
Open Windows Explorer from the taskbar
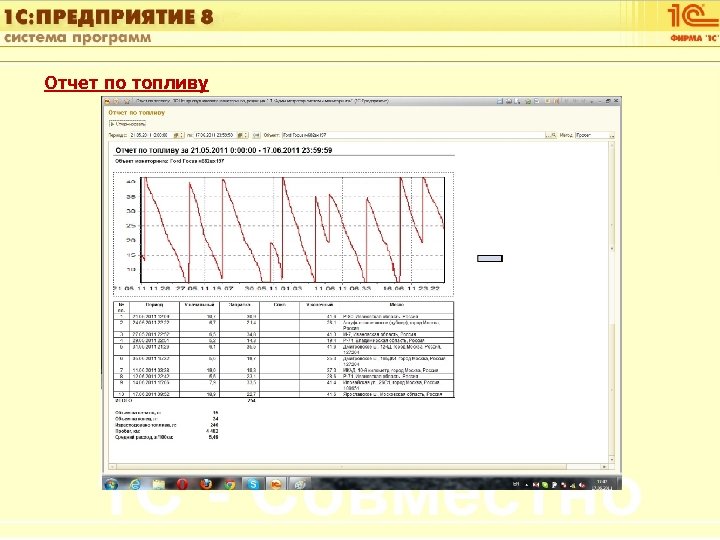[x=159, y=484]
